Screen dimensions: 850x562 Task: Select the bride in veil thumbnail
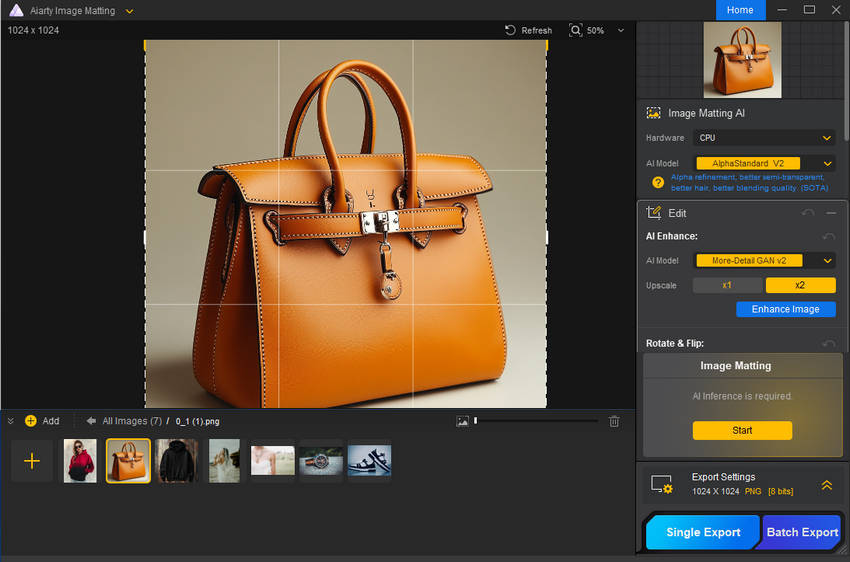point(224,461)
